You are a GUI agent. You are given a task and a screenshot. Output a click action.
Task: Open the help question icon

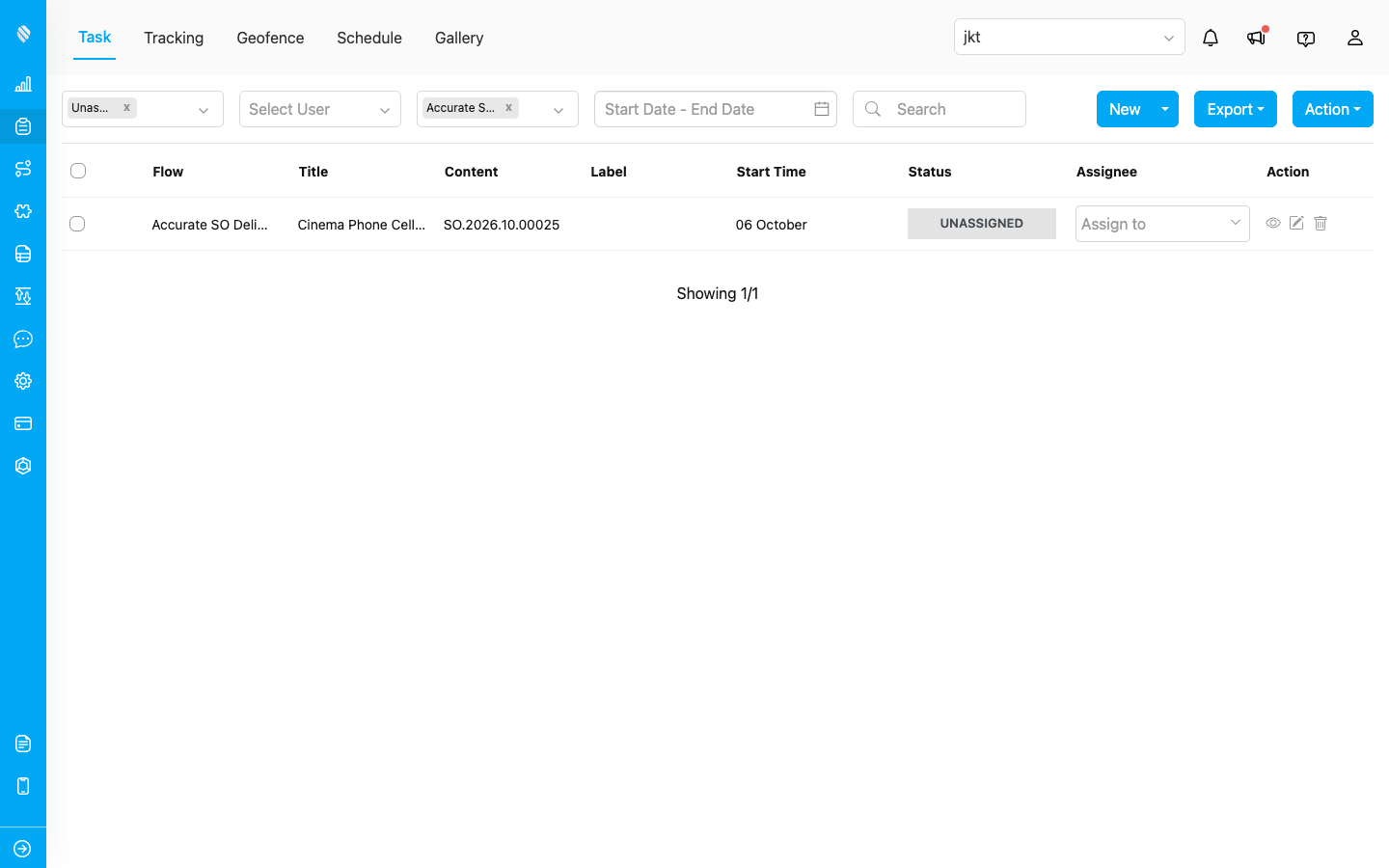(1306, 39)
